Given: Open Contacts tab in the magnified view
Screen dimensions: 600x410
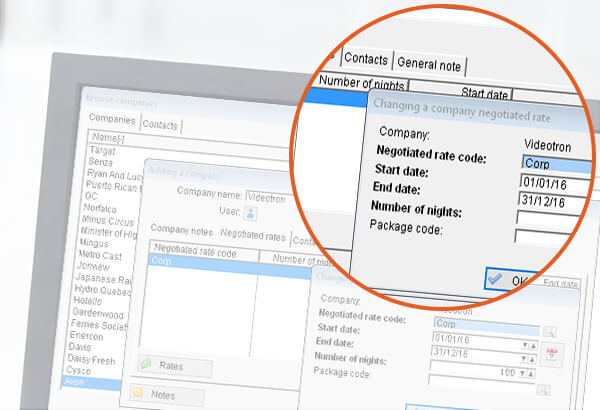Looking at the screenshot, I should click(366, 59).
